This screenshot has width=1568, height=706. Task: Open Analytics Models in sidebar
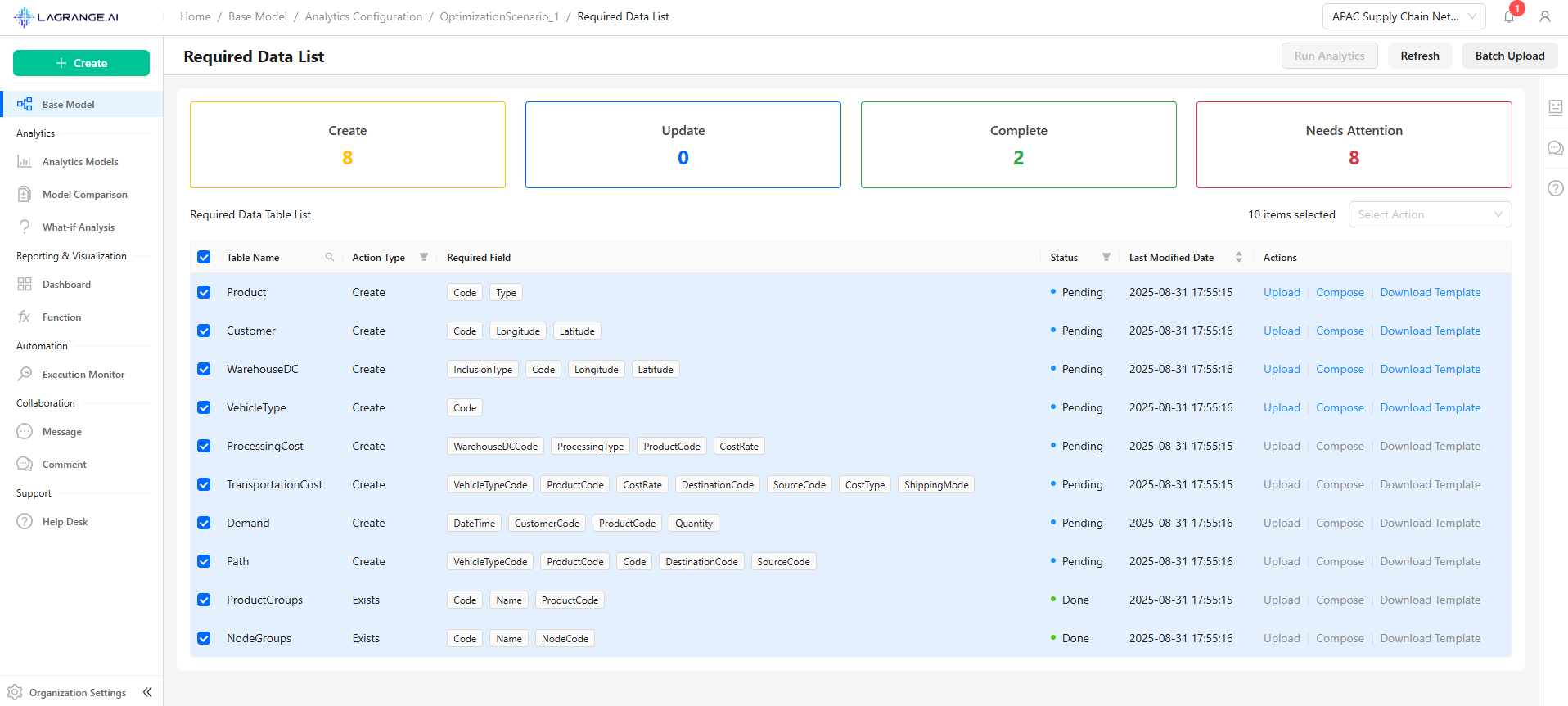coord(80,162)
